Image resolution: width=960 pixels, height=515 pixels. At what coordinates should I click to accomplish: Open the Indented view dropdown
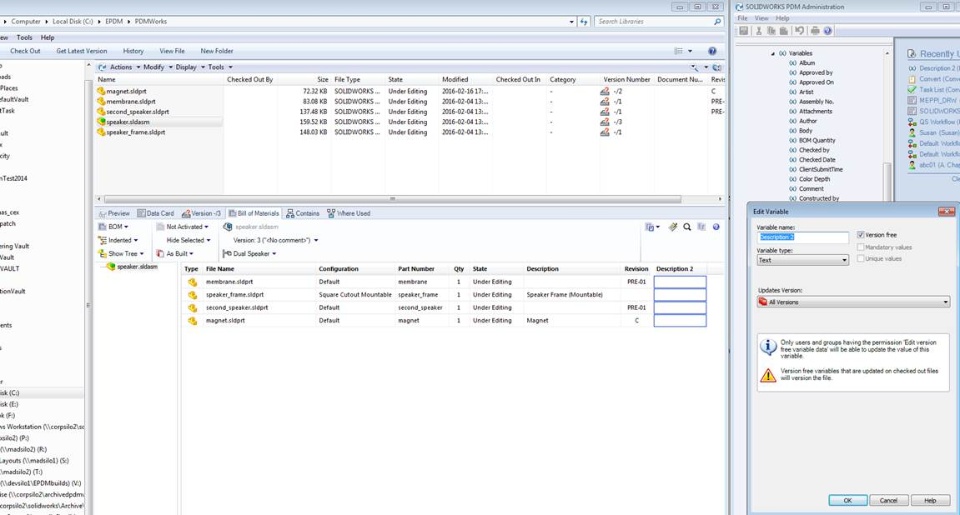coord(118,241)
